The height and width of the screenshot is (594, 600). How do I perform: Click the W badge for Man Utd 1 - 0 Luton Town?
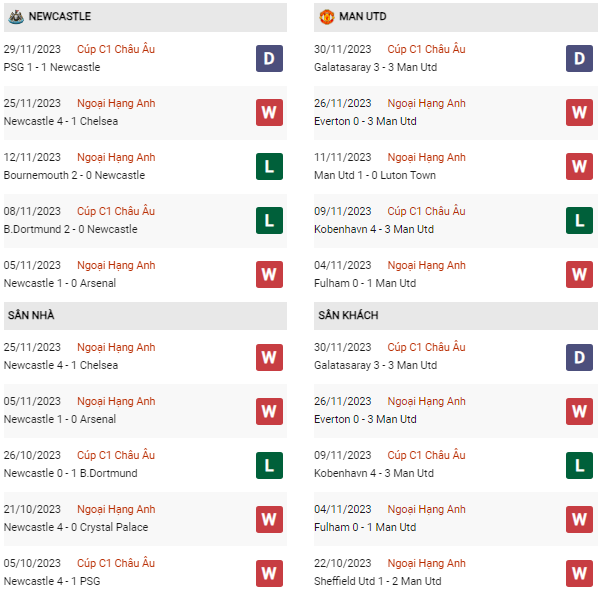tap(579, 166)
